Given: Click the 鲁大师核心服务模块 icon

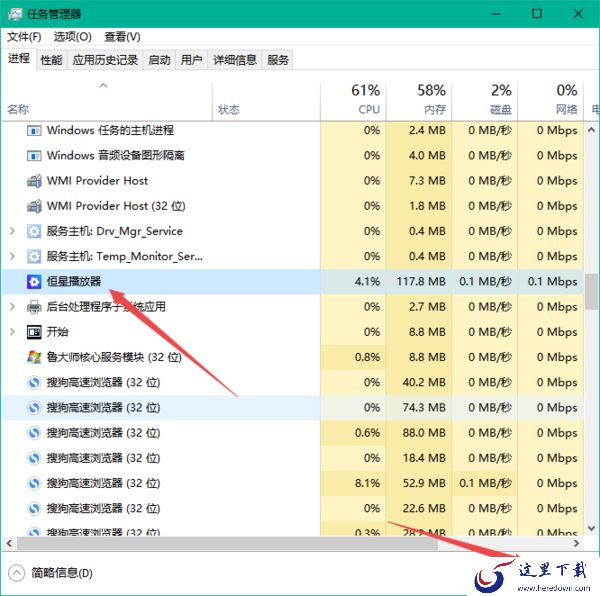Looking at the screenshot, I should pos(34,357).
